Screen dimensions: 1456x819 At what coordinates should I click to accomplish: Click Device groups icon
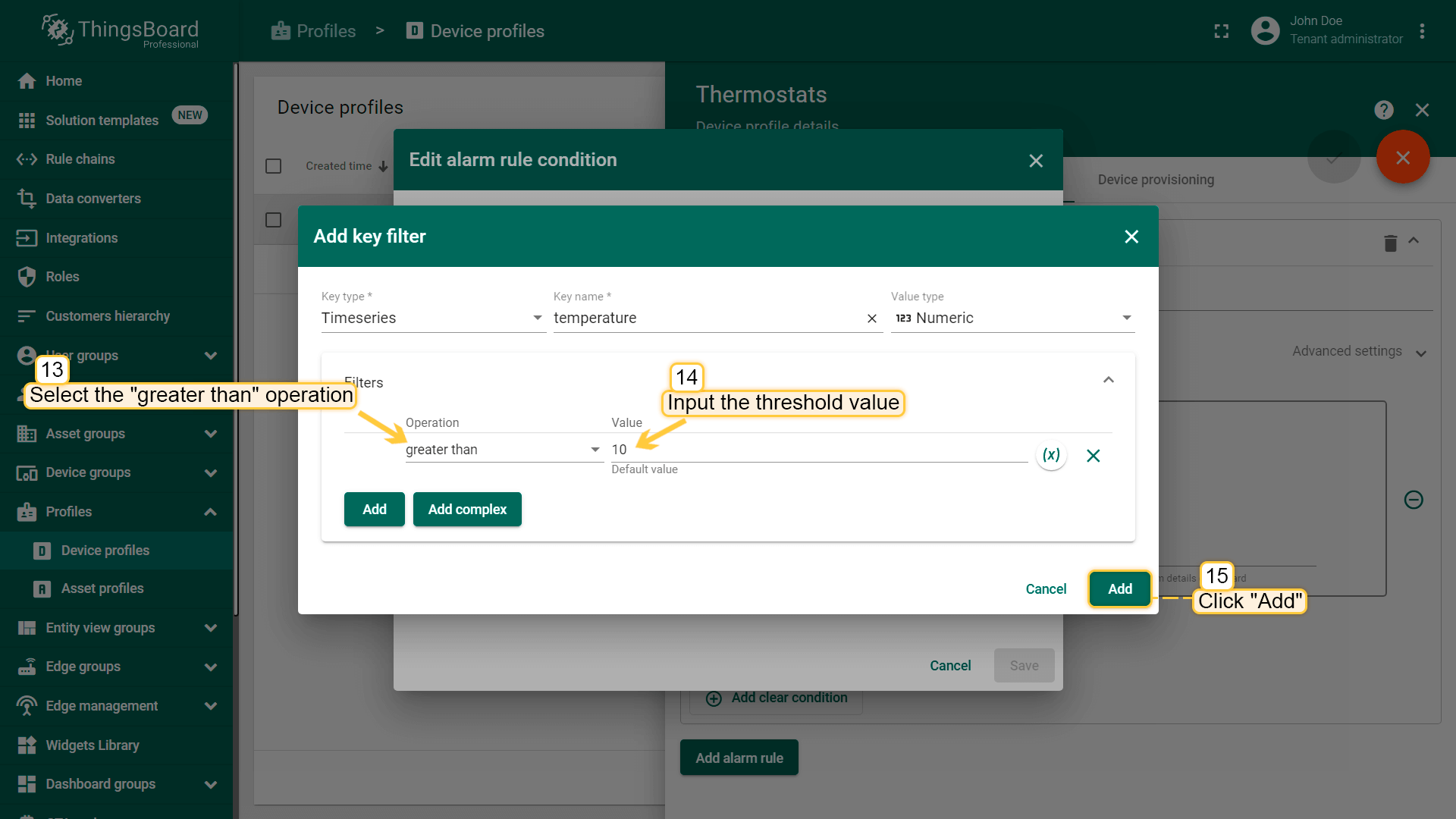point(27,473)
